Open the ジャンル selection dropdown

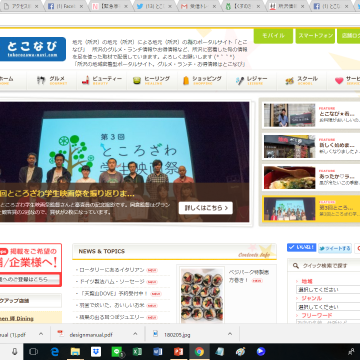pos(328,307)
